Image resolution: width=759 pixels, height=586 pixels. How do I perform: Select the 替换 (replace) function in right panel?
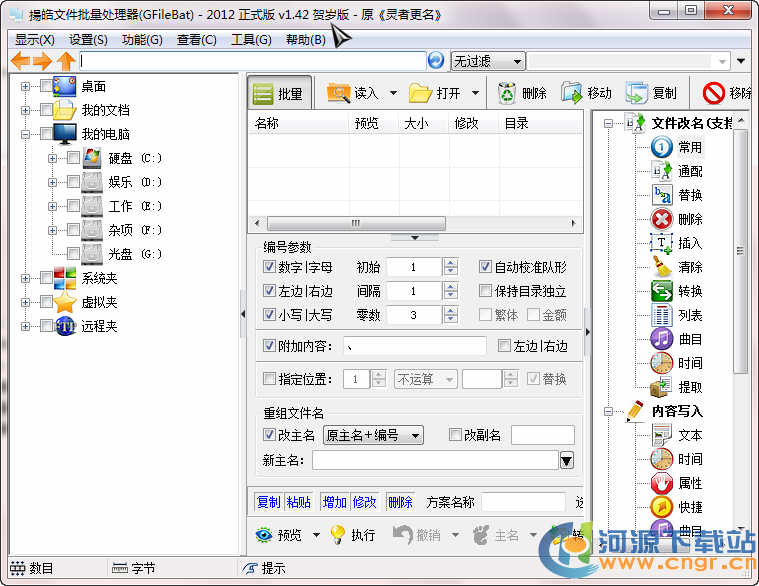(662, 195)
